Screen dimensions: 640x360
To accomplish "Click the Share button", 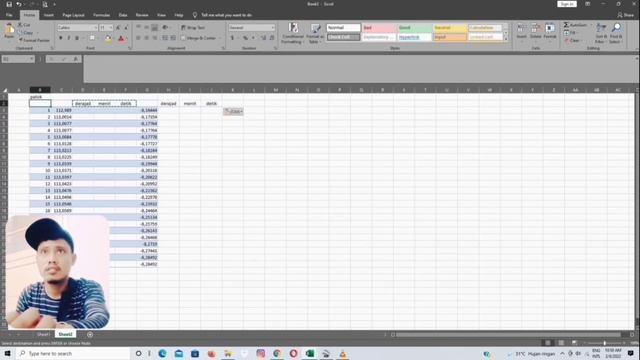I will point(626,15).
